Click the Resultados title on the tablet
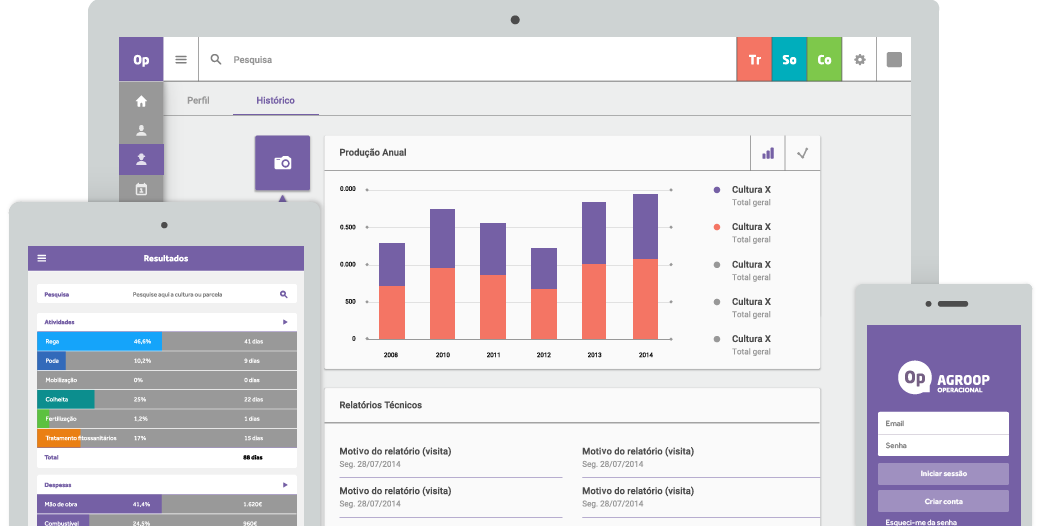The height and width of the screenshot is (526, 1041). 165,258
